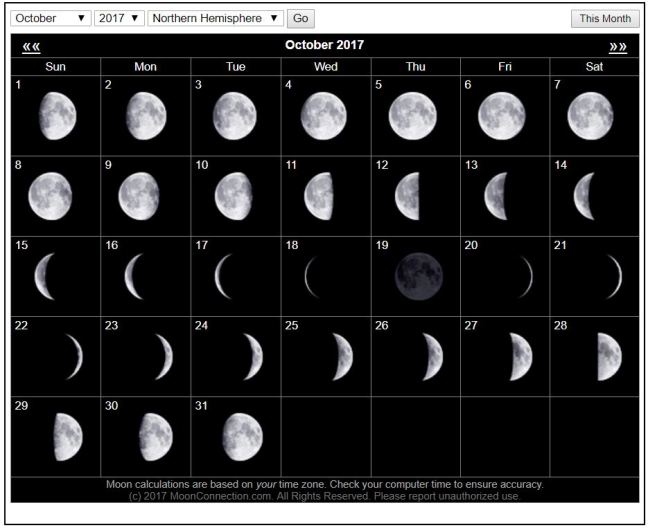
Task: Go to next month with right double arrows
Action: (618, 47)
